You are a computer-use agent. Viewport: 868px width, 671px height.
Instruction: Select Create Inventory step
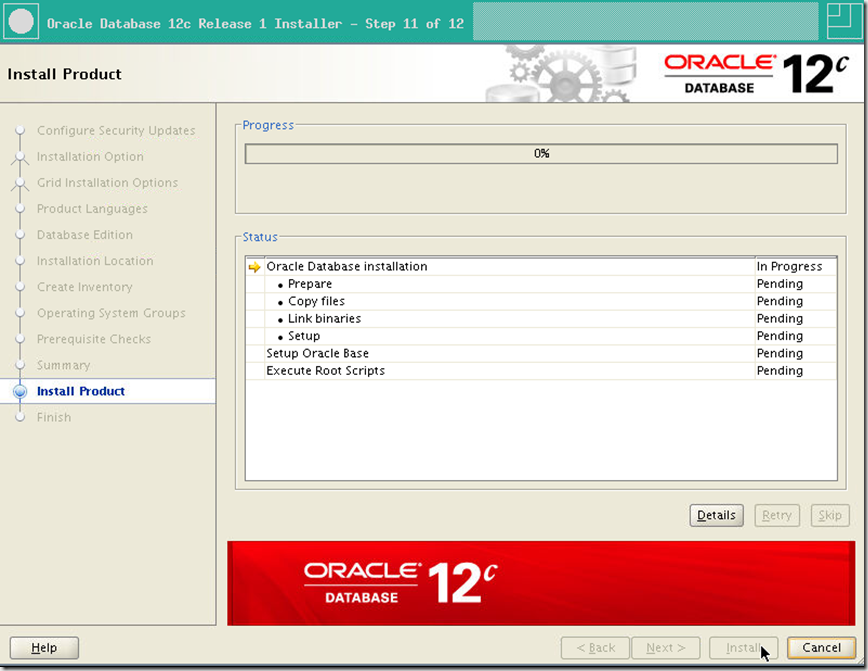[85, 287]
